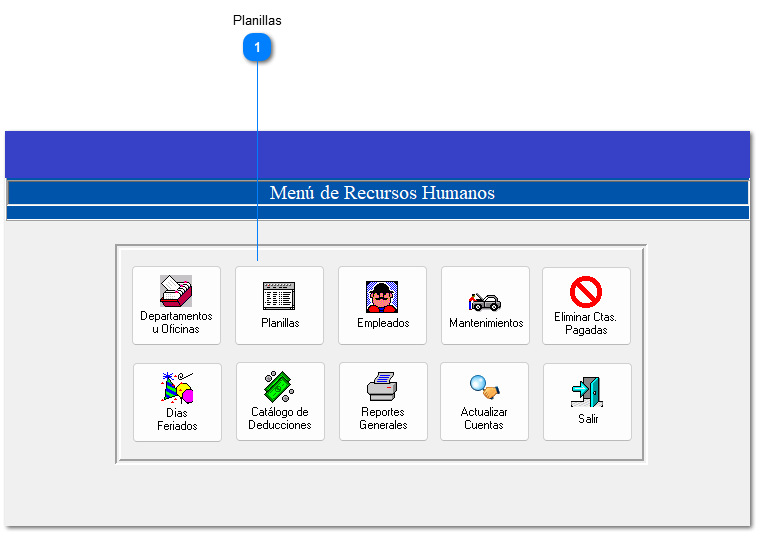Click the 'Dias Feriados' button label
Image resolution: width=759 pixels, height=535 pixels.
coord(177,419)
